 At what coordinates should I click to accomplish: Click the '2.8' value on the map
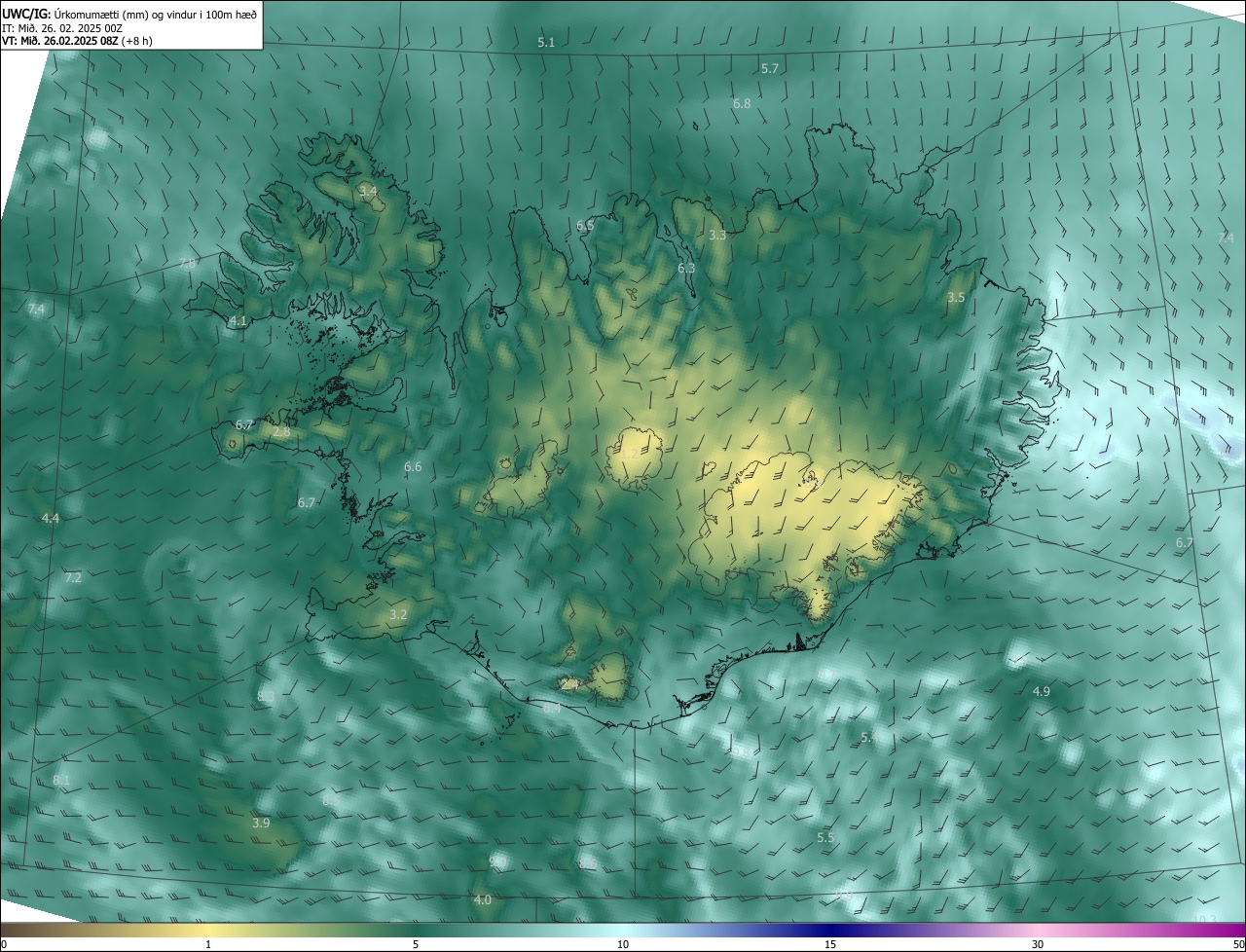pos(281,431)
